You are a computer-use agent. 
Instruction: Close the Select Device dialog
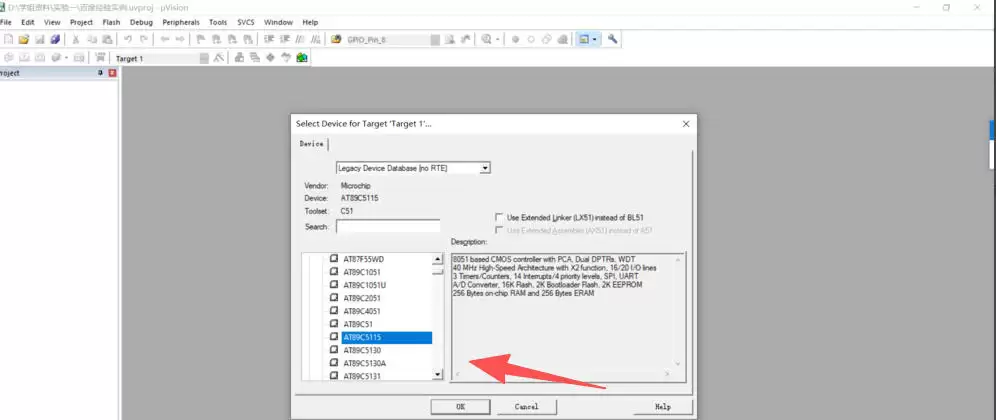[686, 124]
